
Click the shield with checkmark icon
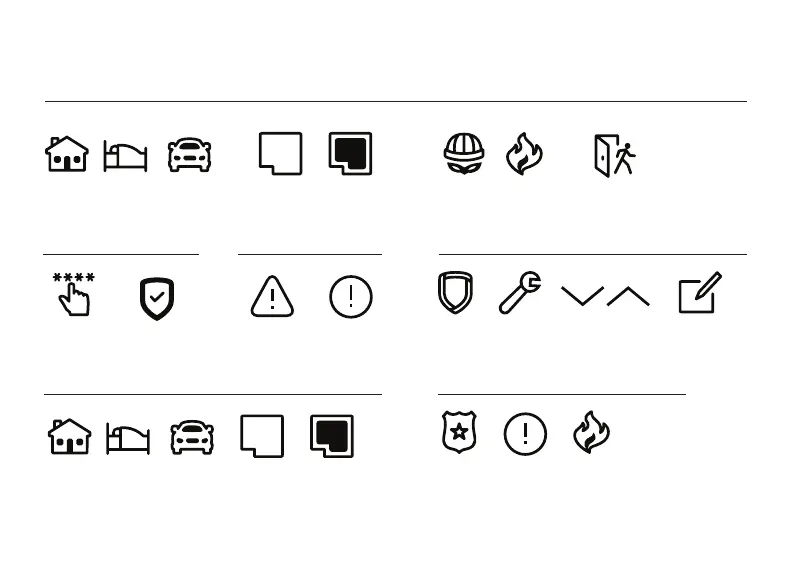(157, 298)
